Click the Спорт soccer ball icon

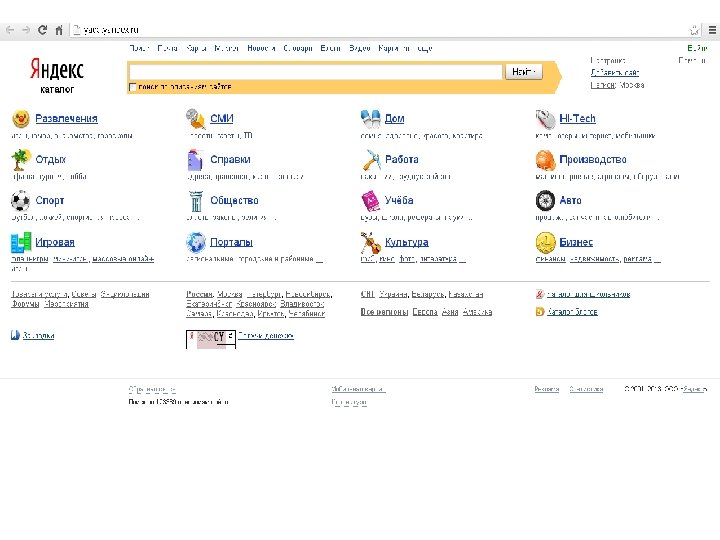click(x=20, y=201)
